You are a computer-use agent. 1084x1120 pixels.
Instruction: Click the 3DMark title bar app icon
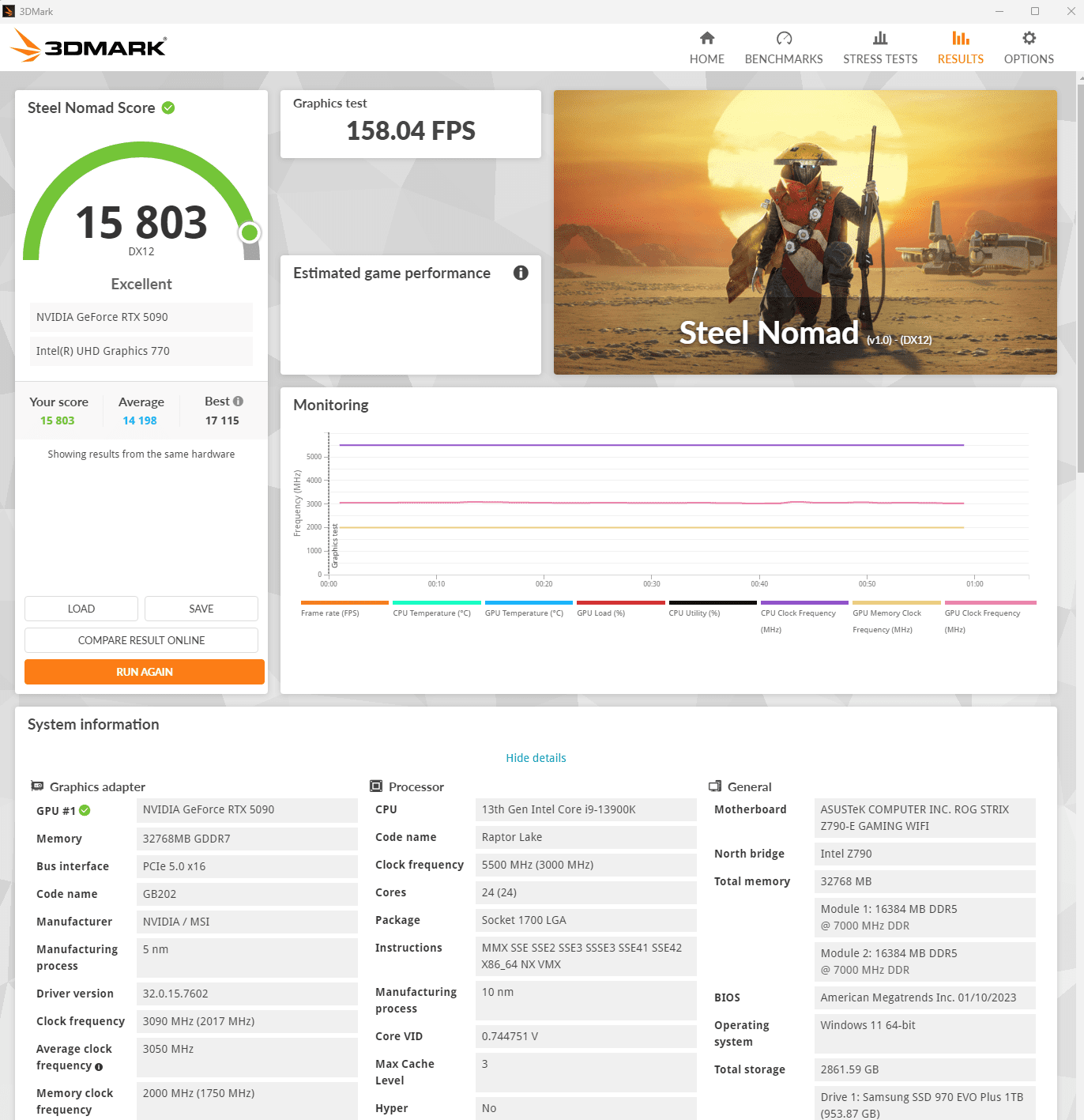9,11
